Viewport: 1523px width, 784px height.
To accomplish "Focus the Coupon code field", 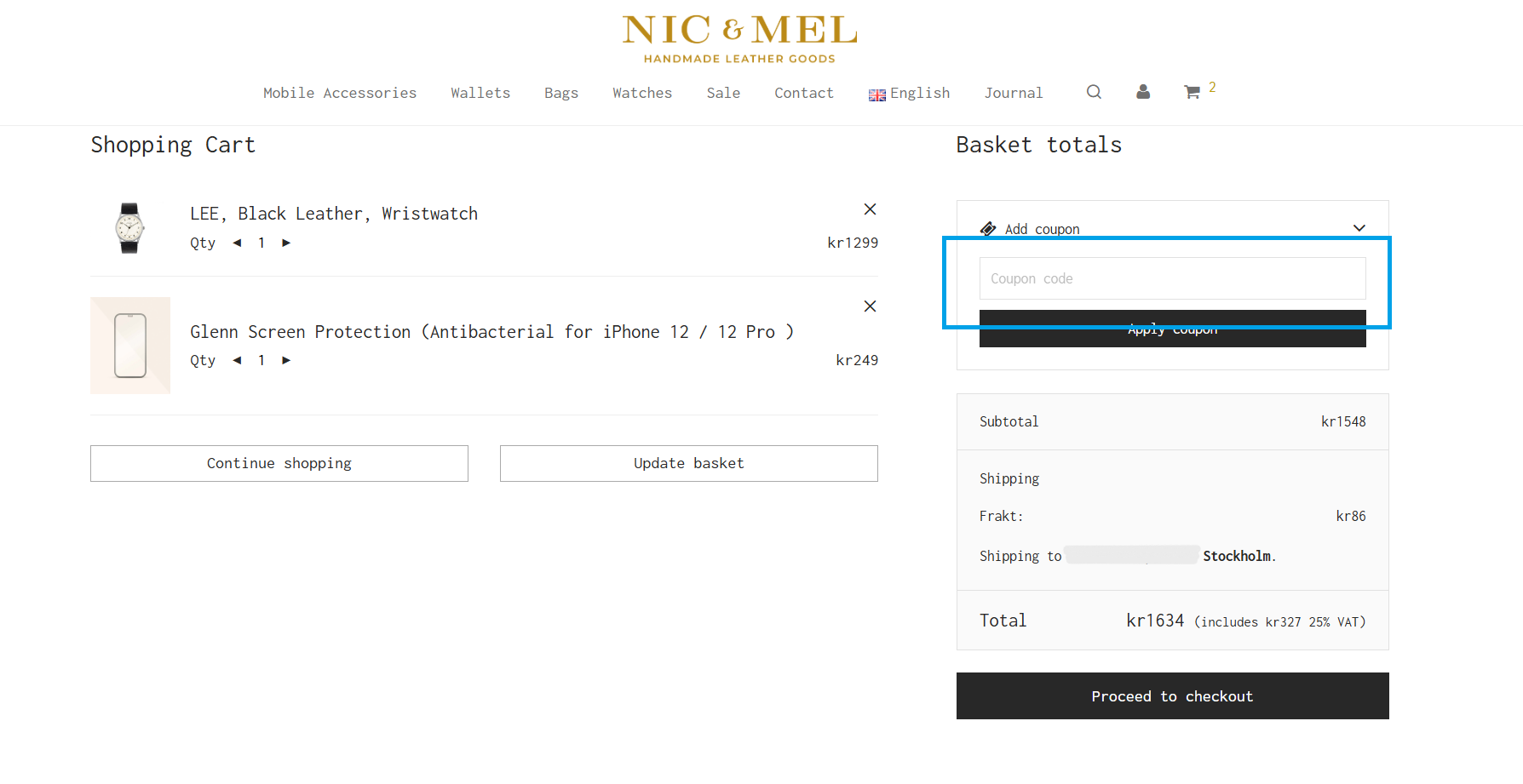I will [1173, 278].
